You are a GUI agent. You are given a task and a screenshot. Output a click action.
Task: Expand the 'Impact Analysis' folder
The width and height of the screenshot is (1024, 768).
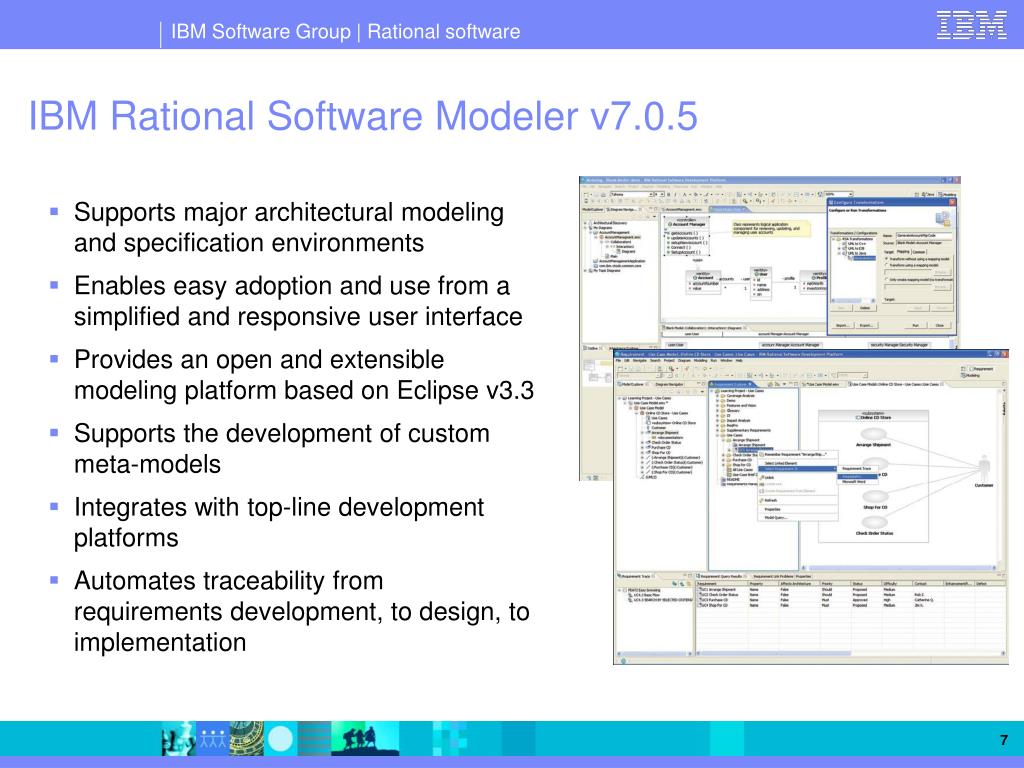[717, 421]
